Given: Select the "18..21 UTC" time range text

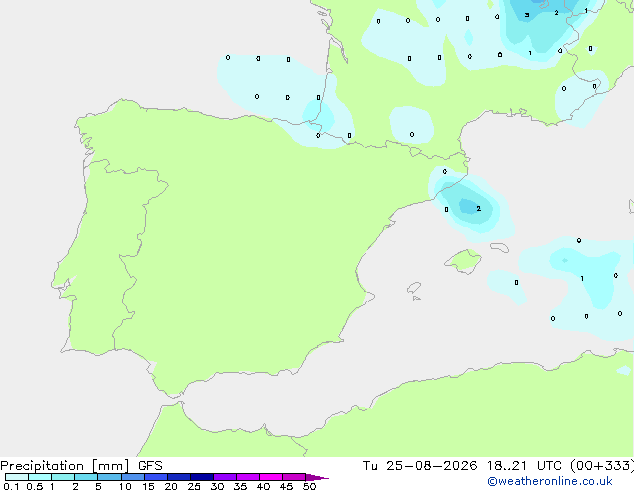Looking at the screenshot, I should [524, 466].
